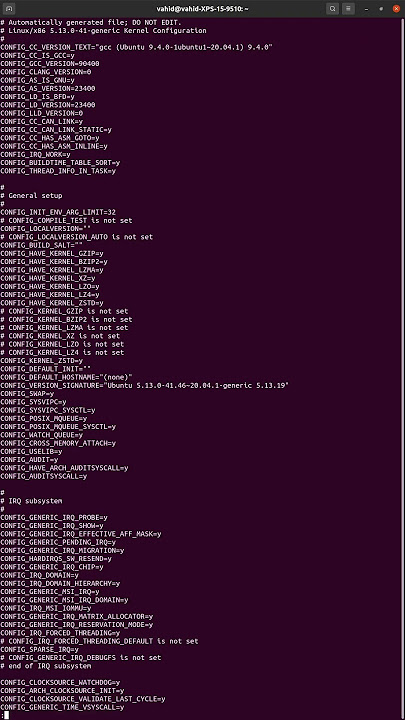405x720 pixels.
Task: Close the terminal window
Action: 396,9
